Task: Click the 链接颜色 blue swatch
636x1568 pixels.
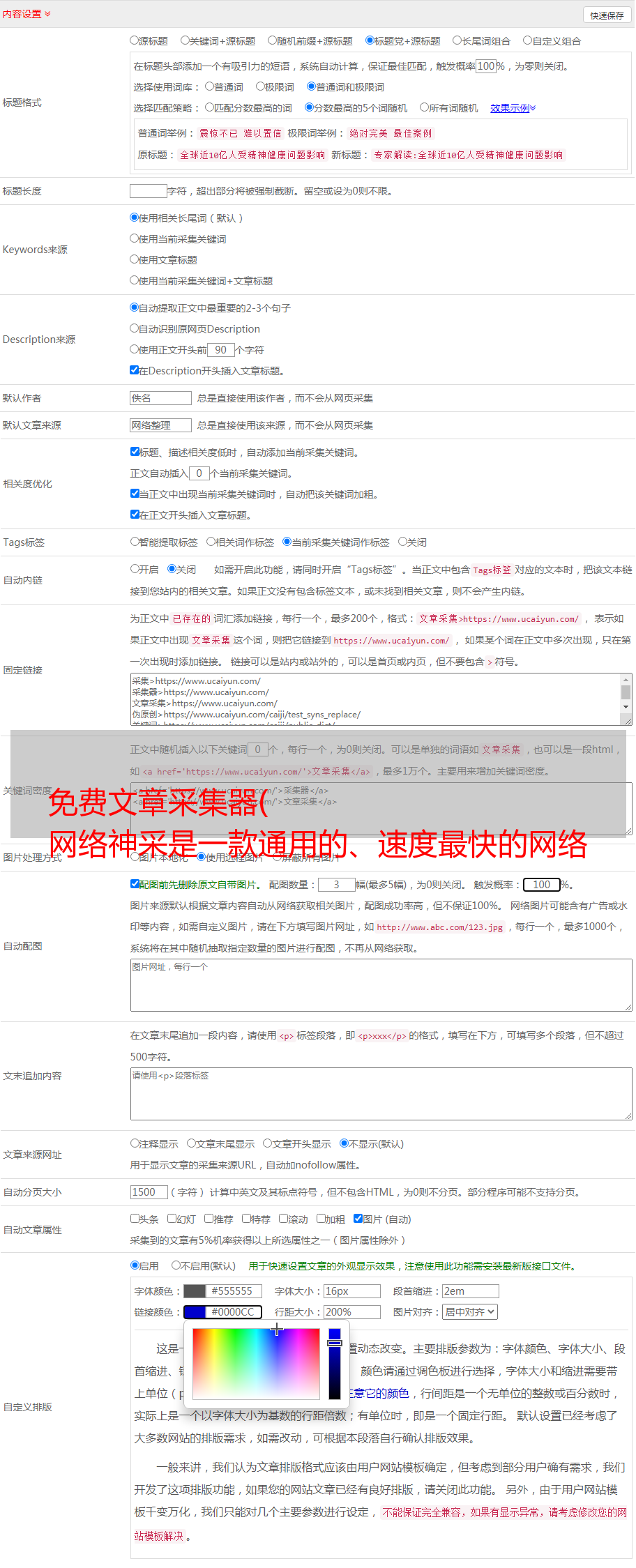Action: pos(195,1312)
